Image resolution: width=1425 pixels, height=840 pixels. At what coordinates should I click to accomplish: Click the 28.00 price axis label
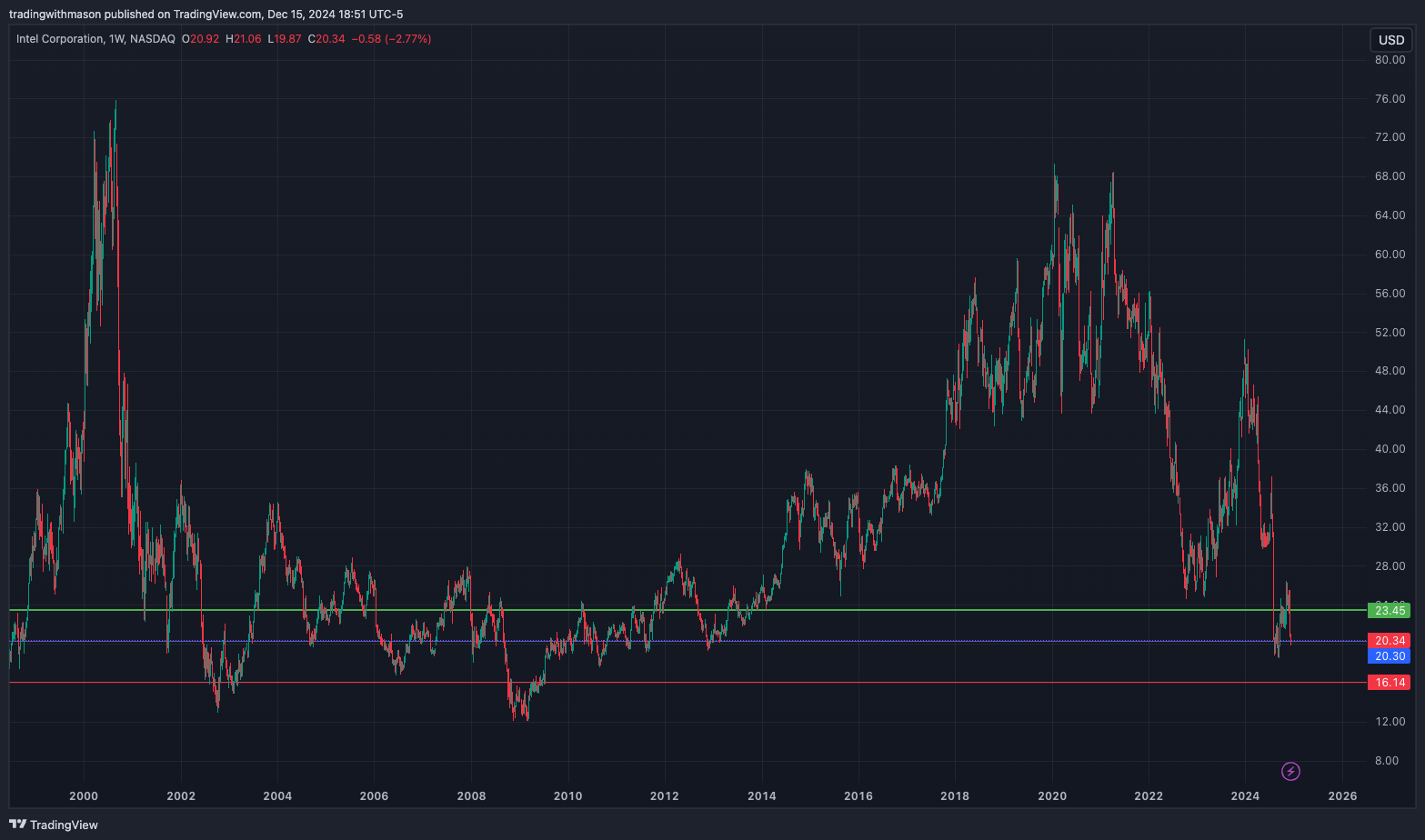click(x=1390, y=566)
